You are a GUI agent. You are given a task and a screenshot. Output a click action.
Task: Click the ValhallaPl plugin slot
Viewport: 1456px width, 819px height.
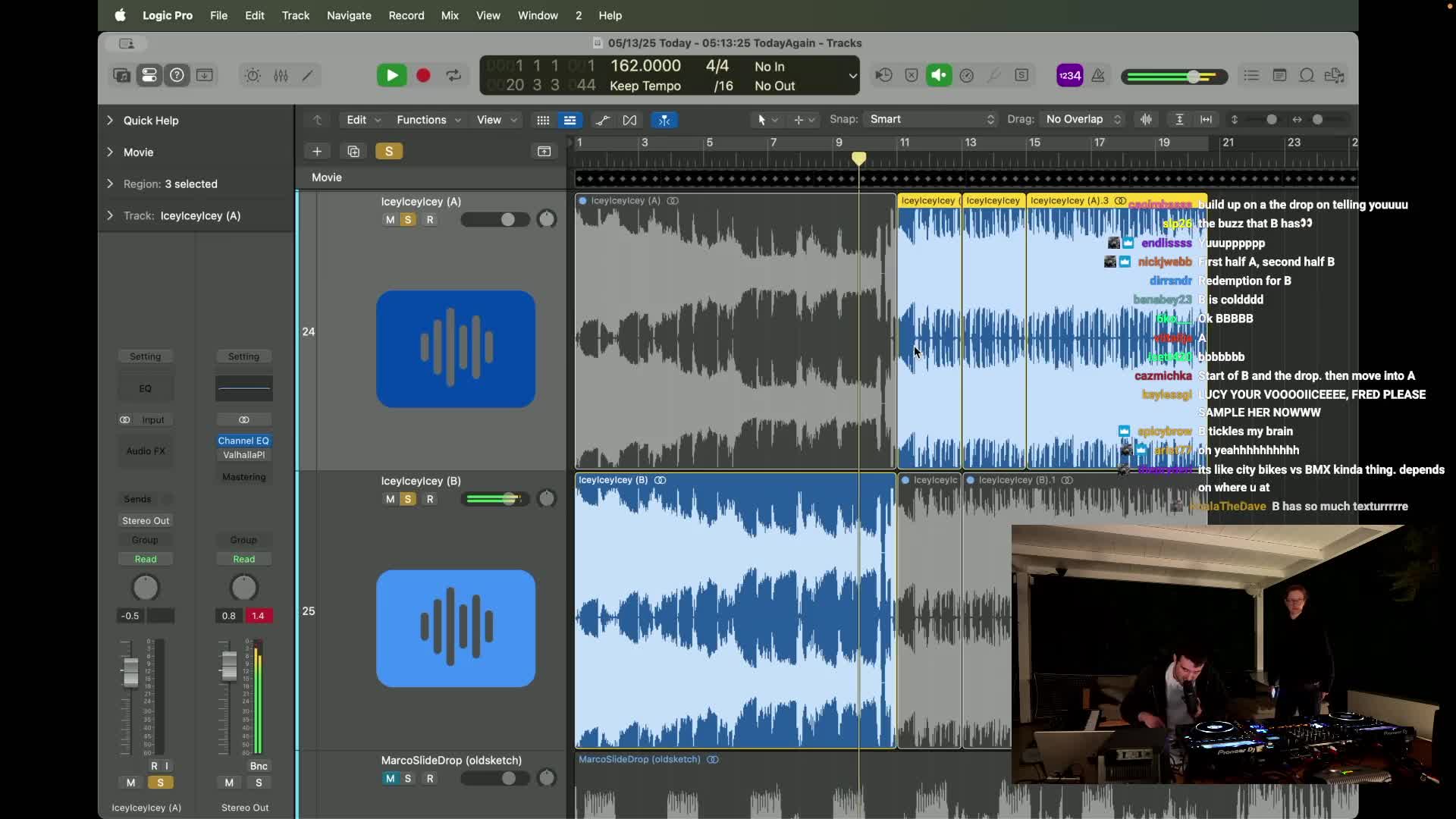pos(243,455)
